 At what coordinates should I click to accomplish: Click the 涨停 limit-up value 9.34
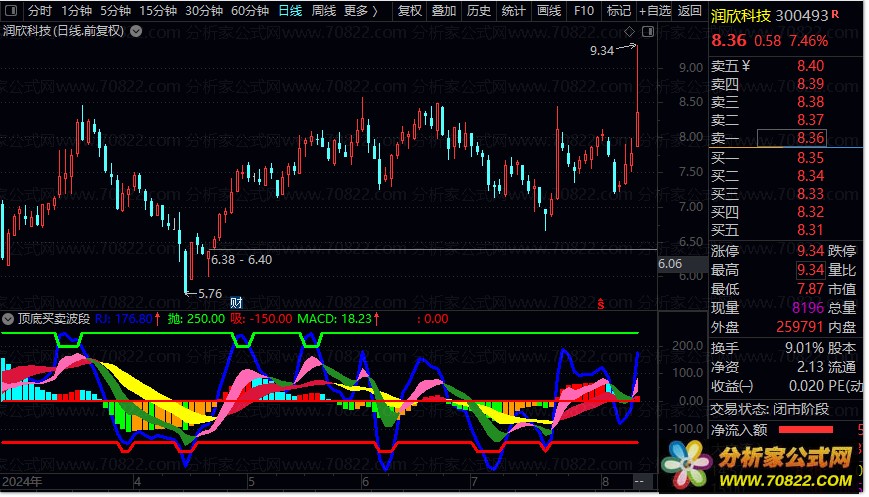811,251
